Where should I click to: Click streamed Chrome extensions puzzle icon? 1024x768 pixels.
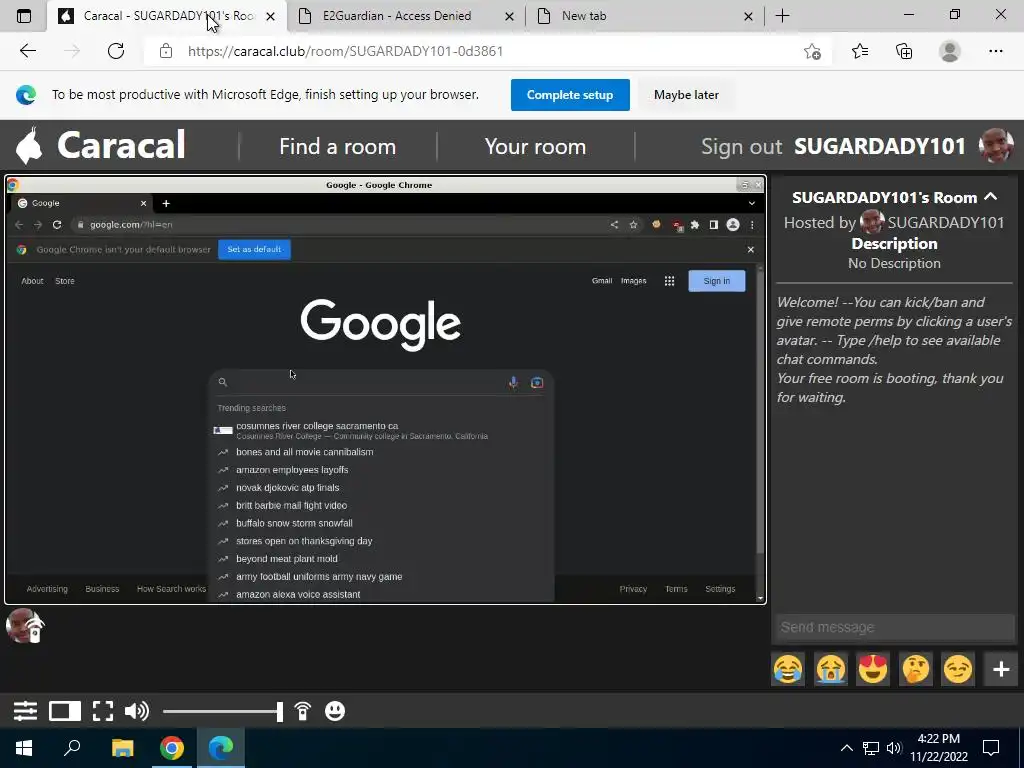[695, 225]
